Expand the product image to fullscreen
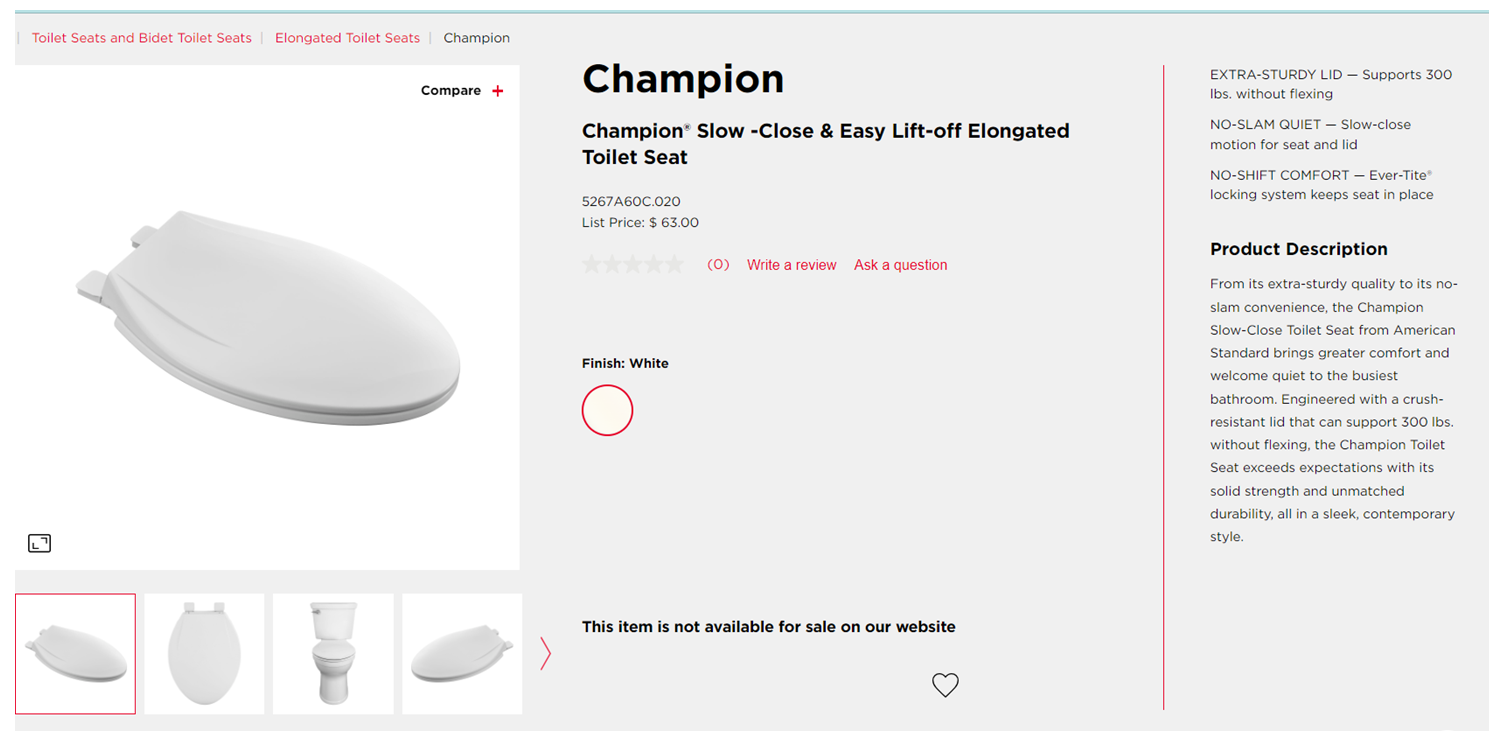 39,543
